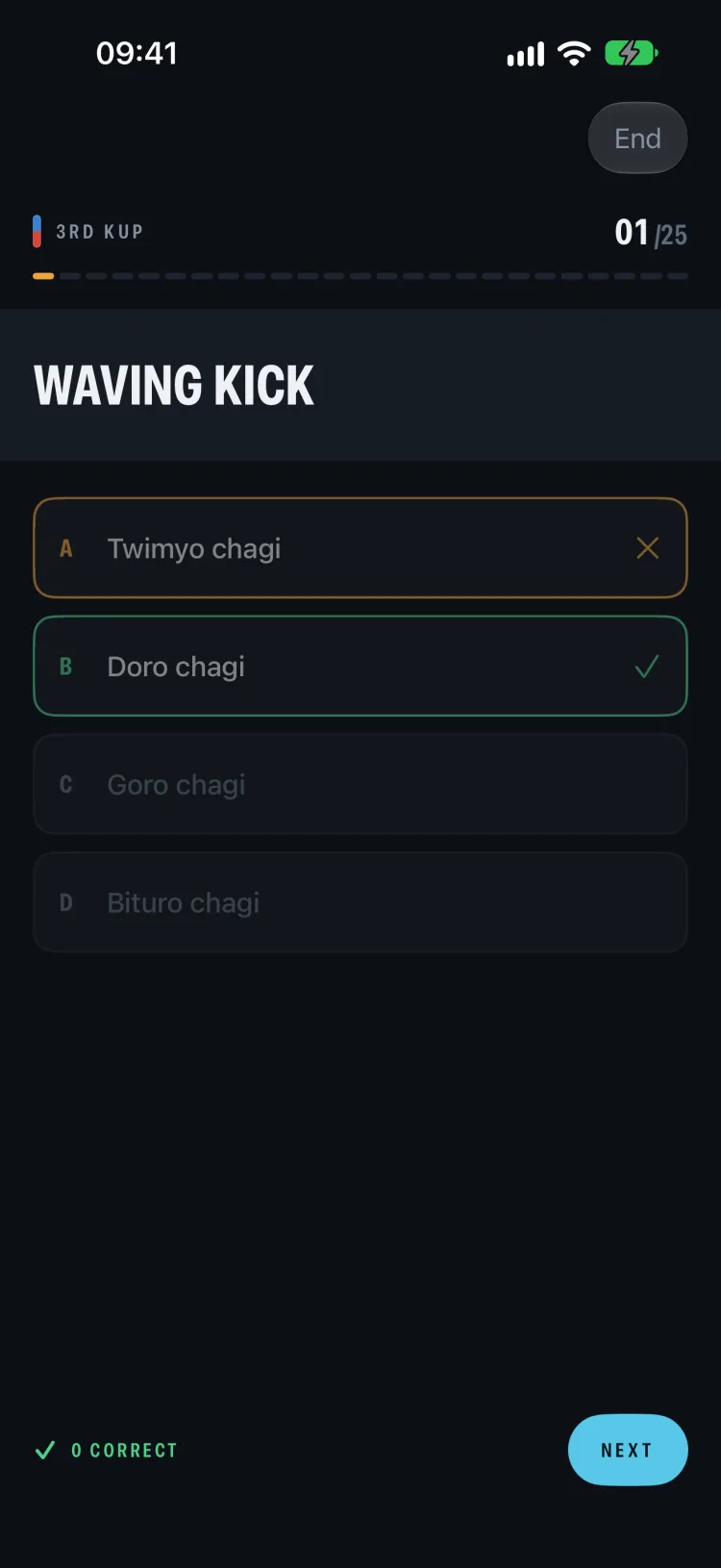Tap the first orange progress segment
This screenshot has width=721, height=1568.
coord(43,276)
